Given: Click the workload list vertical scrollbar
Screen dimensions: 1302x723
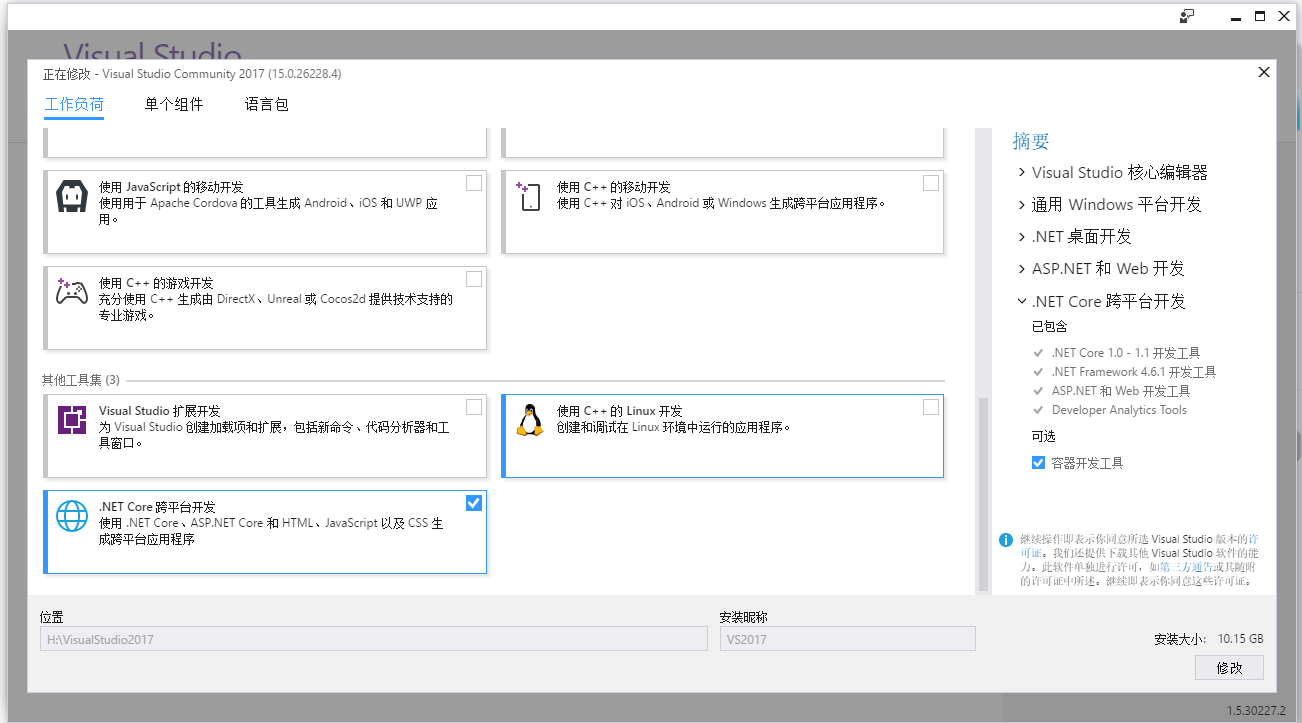Looking at the screenshot, I should [983, 495].
